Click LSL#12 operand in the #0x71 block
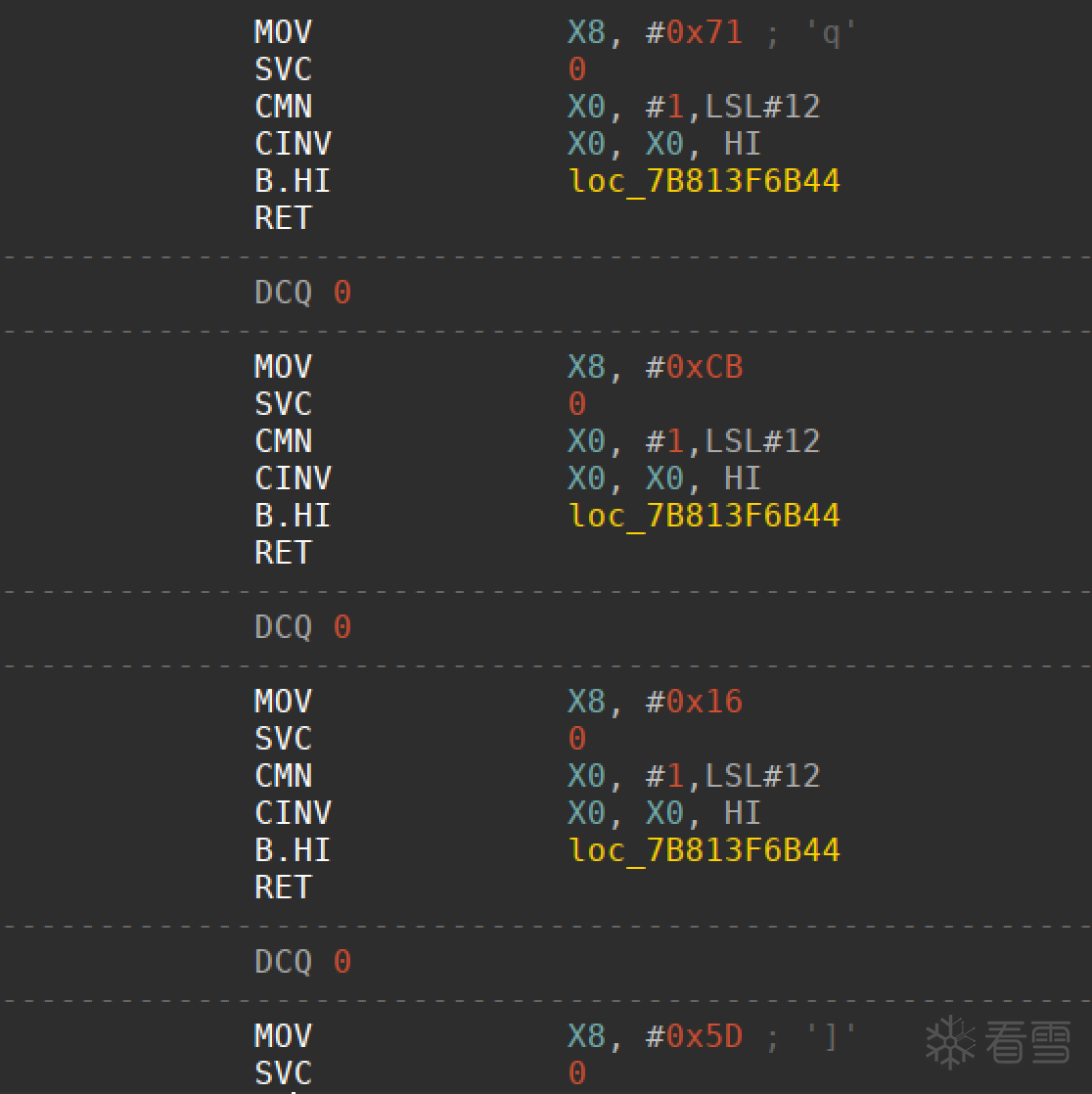Viewport: 1092px width, 1094px height. [762, 107]
